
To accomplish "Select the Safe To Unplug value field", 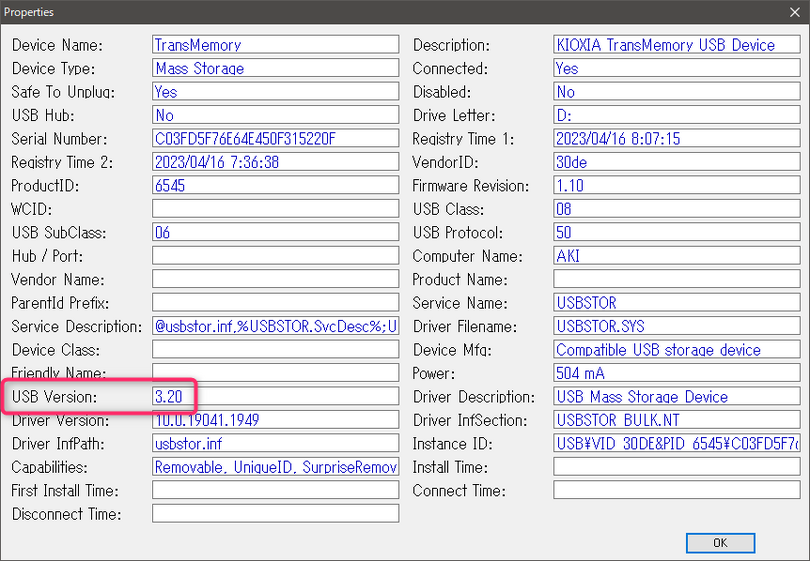I will pos(275,91).
